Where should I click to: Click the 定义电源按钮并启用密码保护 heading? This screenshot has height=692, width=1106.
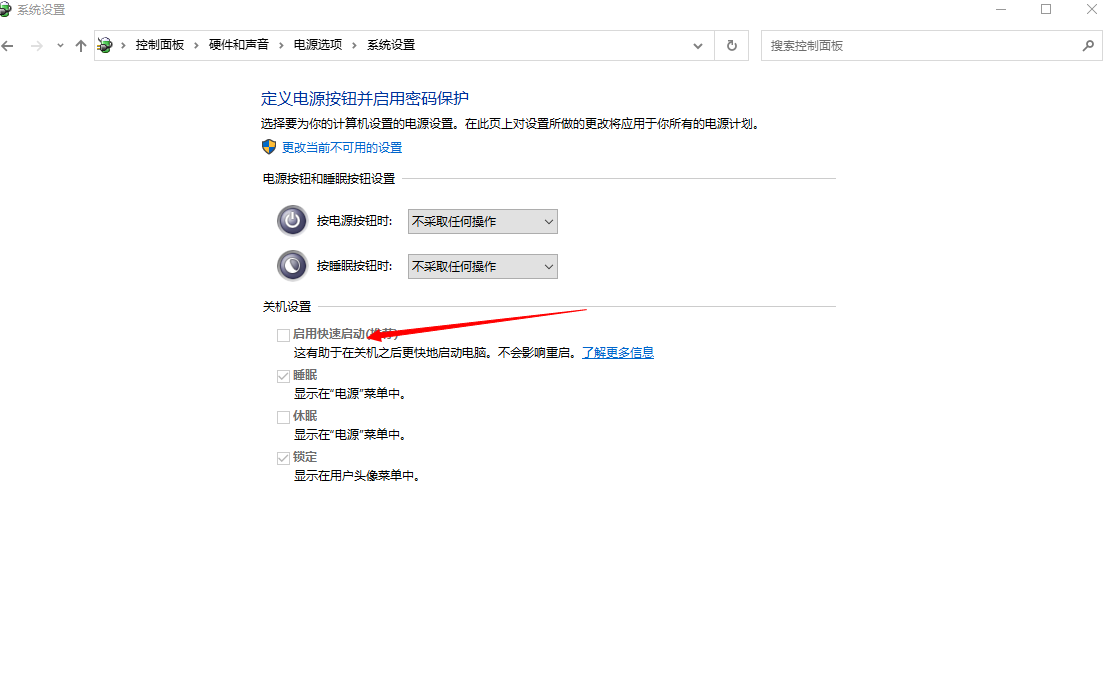(x=365, y=99)
